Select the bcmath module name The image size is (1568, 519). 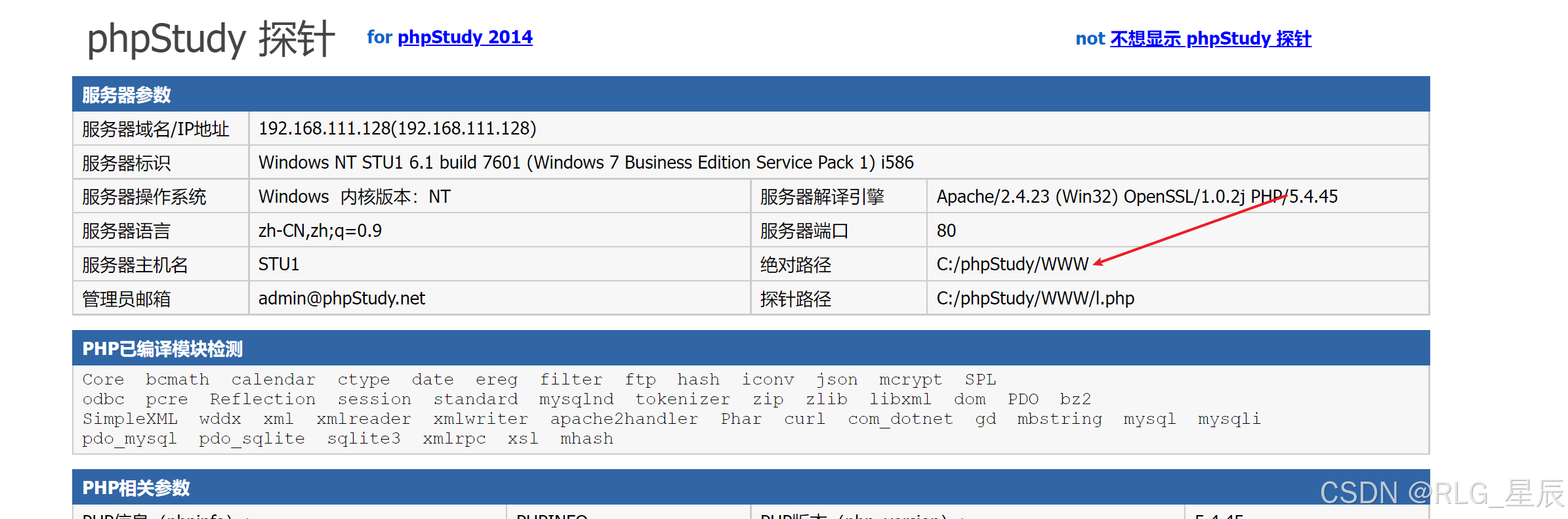[177, 380]
